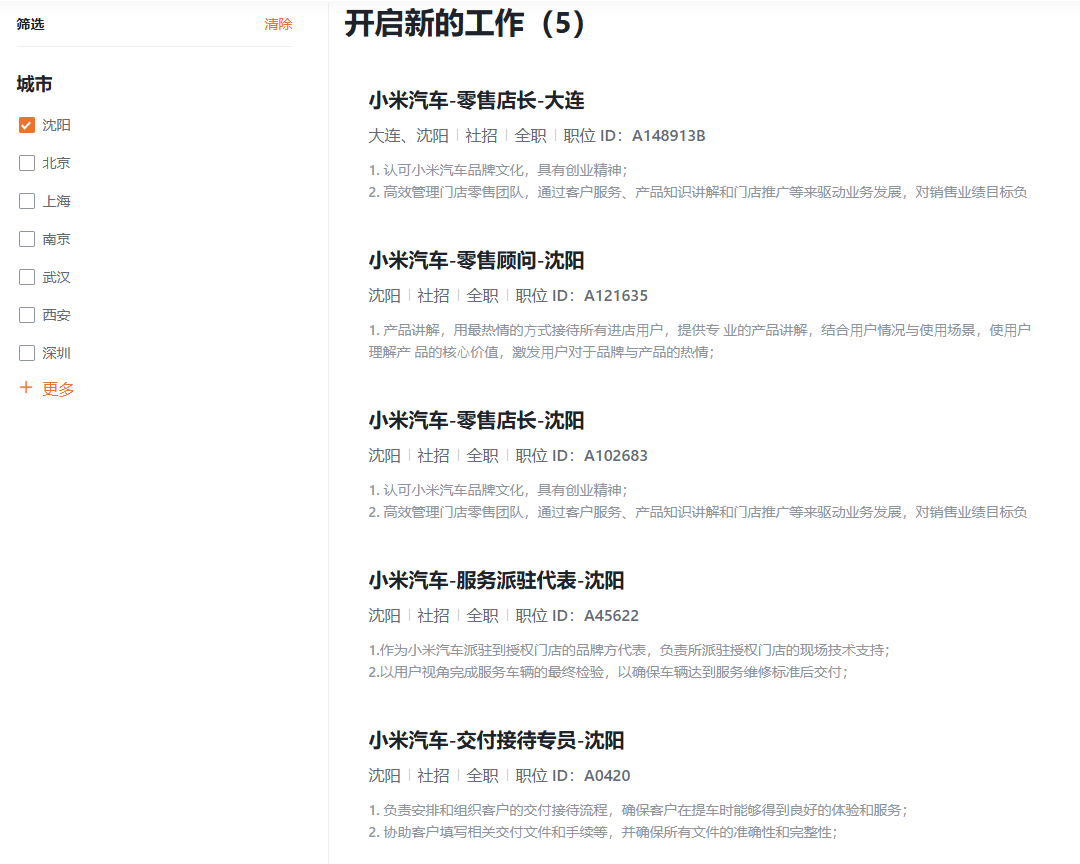Toggle the 西安 city filter
Image resolution: width=1080 pixels, height=864 pixels.
[x=27, y=315]
